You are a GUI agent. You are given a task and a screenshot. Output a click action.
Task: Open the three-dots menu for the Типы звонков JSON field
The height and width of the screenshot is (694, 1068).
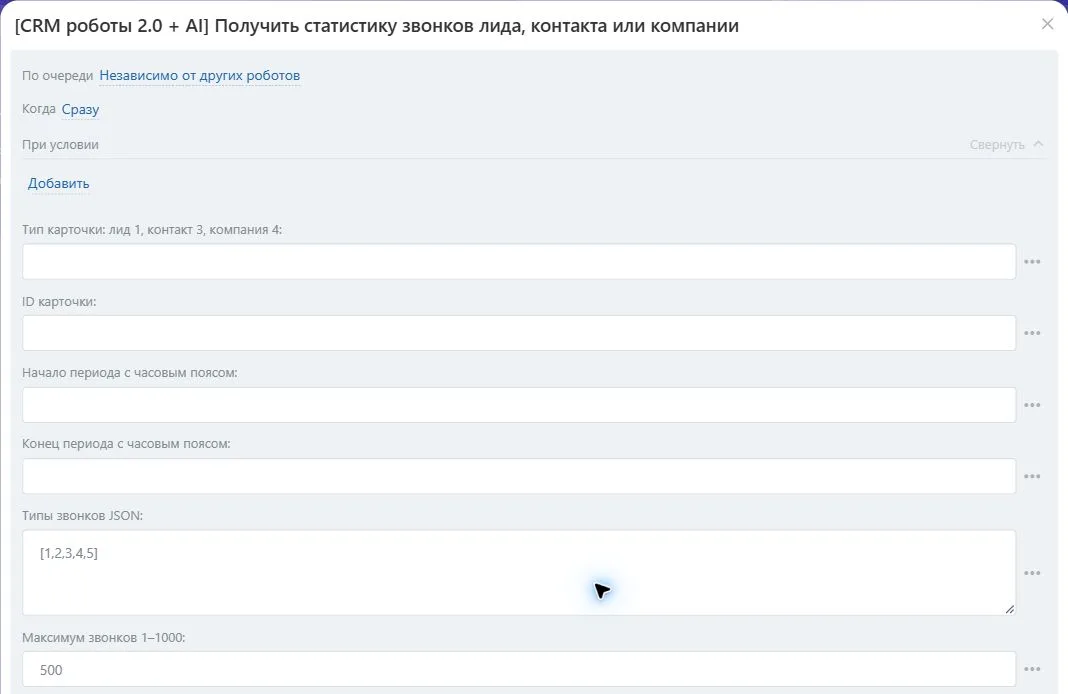tap(1032, 573)
